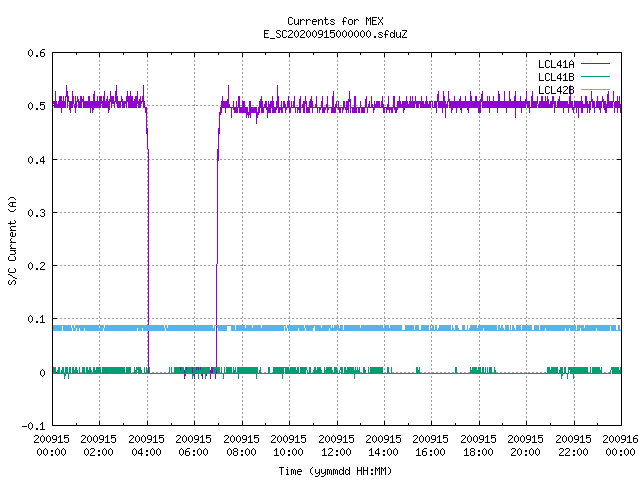
Task: Click the 200916 00:00 x-axis tick label
Action: [x=620, y=445]
